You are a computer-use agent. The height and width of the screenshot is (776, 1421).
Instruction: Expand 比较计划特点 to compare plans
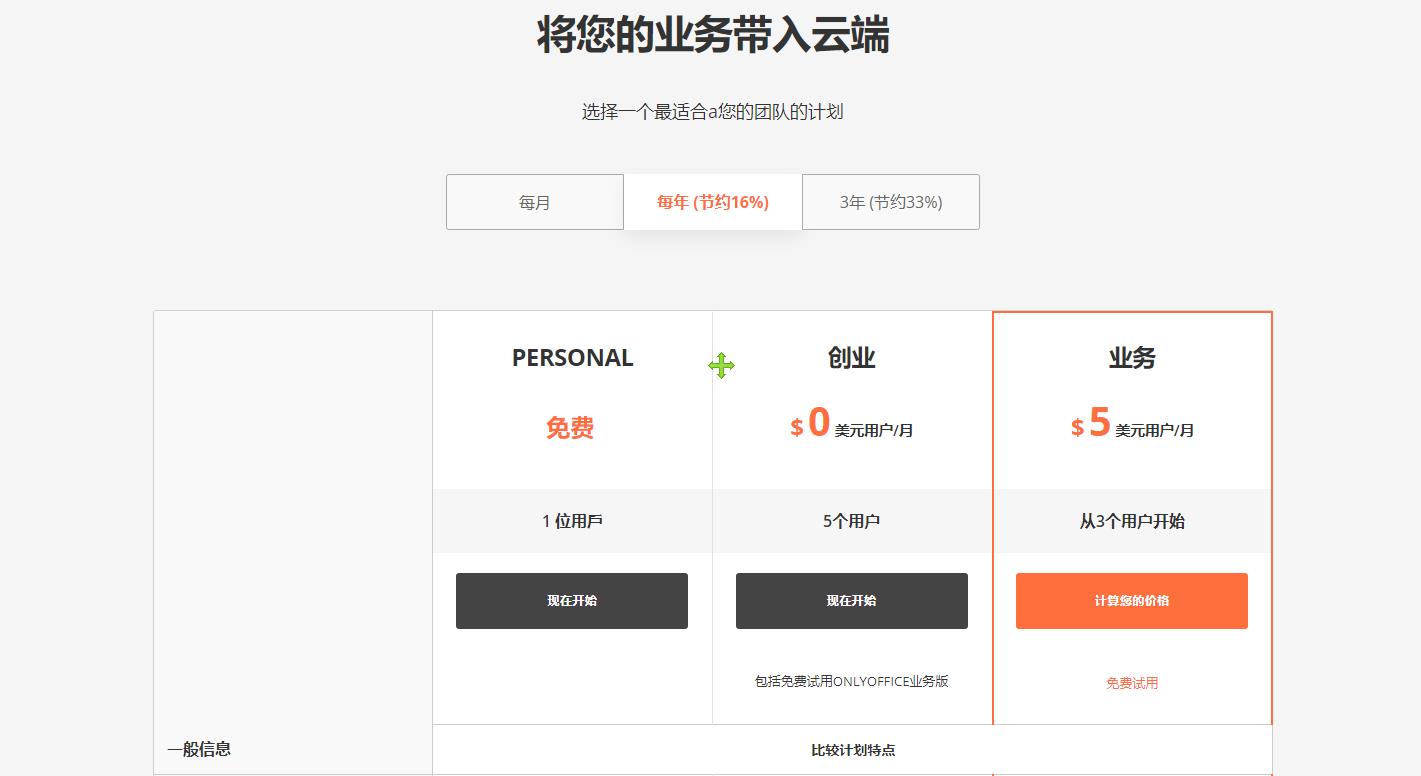pyautogui.click(x=851, y=748)
